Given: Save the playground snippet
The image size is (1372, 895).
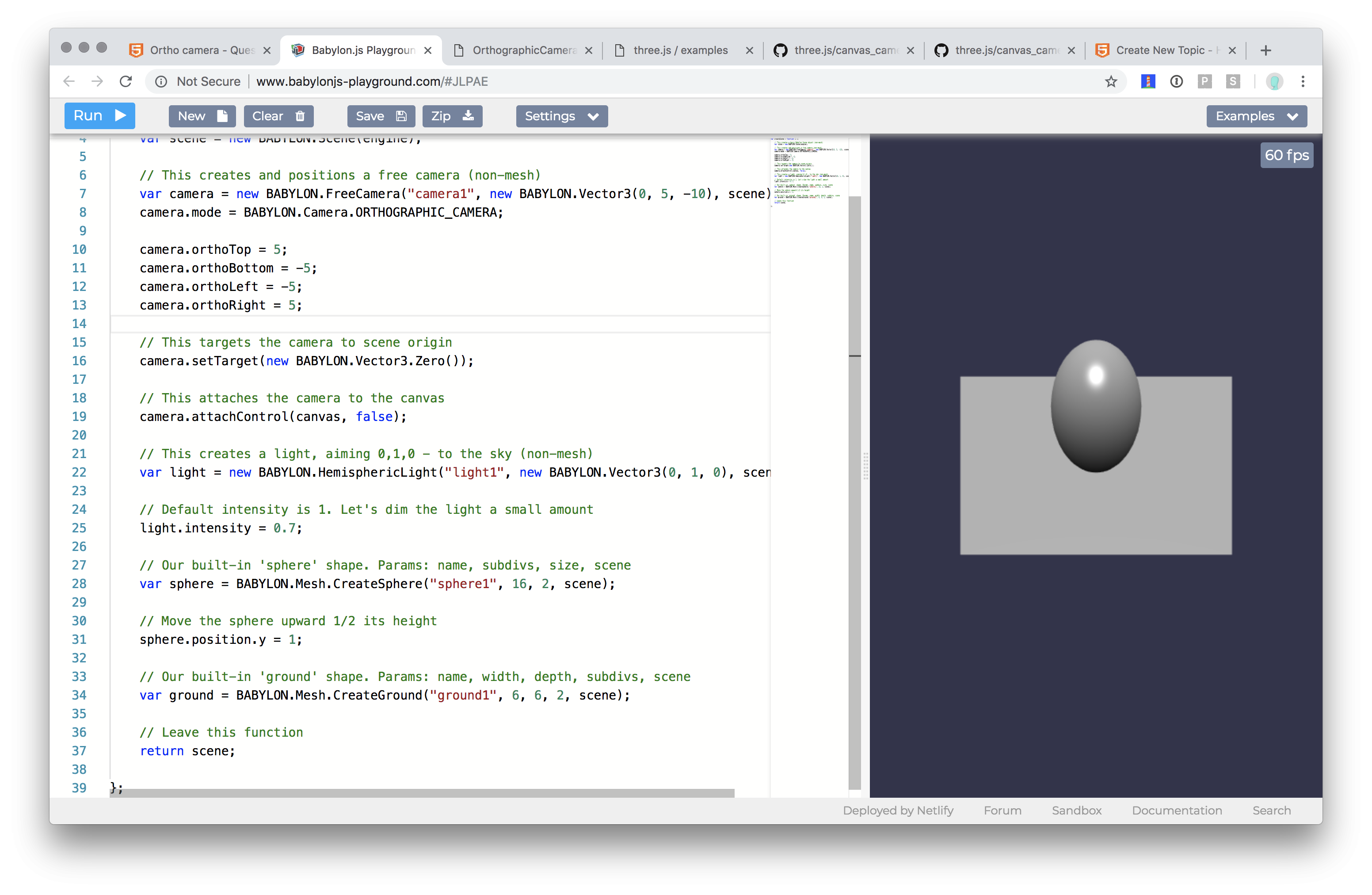Looking at the screenshot, I should click(381, 116).
